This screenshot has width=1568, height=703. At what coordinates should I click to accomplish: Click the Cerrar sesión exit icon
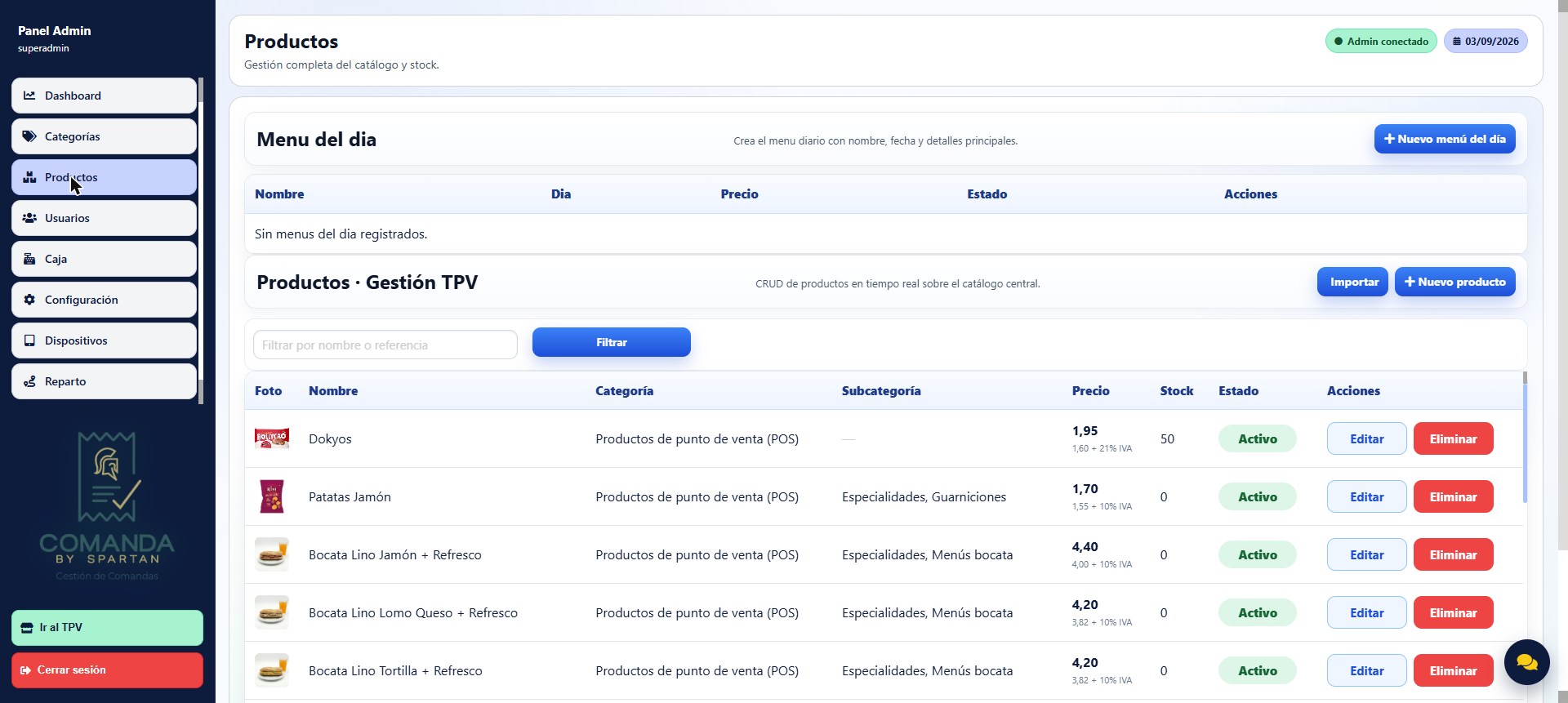click(x=26, y=670)
